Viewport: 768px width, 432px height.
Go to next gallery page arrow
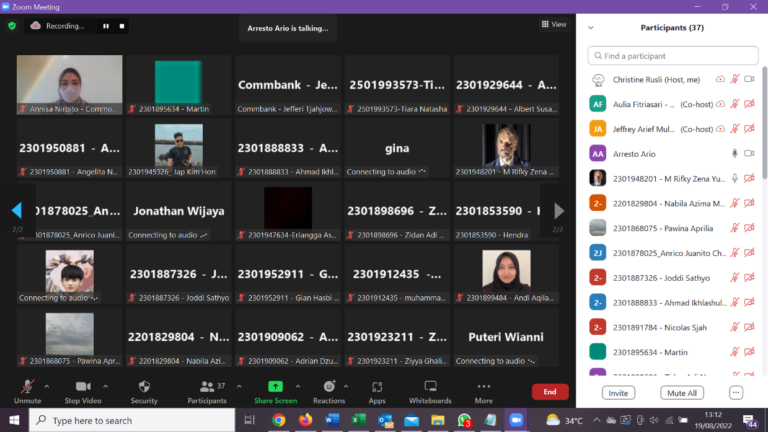pyautogui.click(x=559, y=211)
